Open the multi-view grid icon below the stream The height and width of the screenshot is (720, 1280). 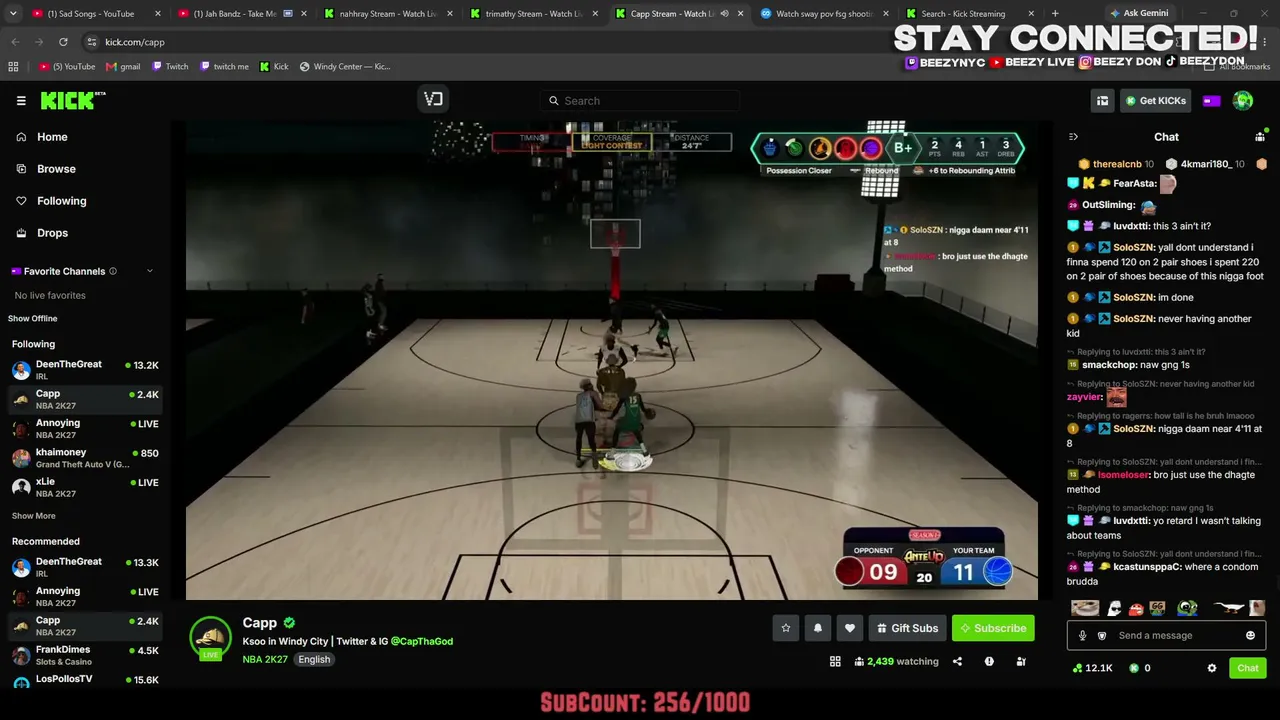click(835, 661)
